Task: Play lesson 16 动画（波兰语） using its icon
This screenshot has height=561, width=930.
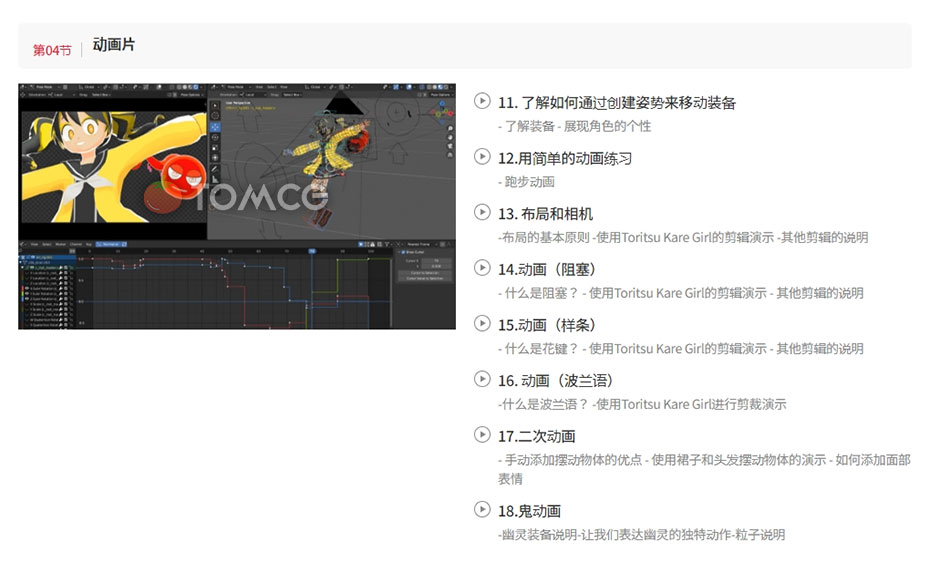Action: (482, 379)
